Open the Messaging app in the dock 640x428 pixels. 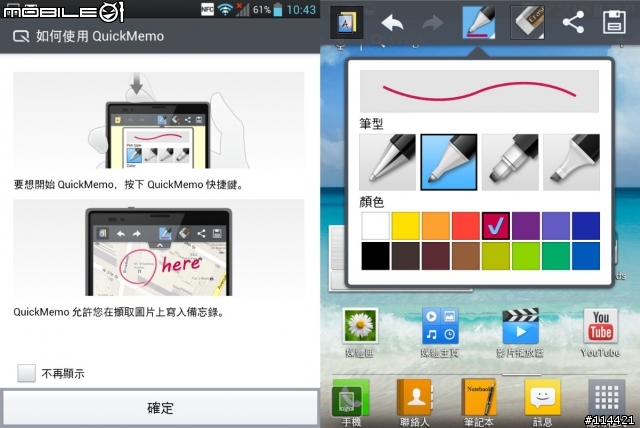tap(542, 403)
